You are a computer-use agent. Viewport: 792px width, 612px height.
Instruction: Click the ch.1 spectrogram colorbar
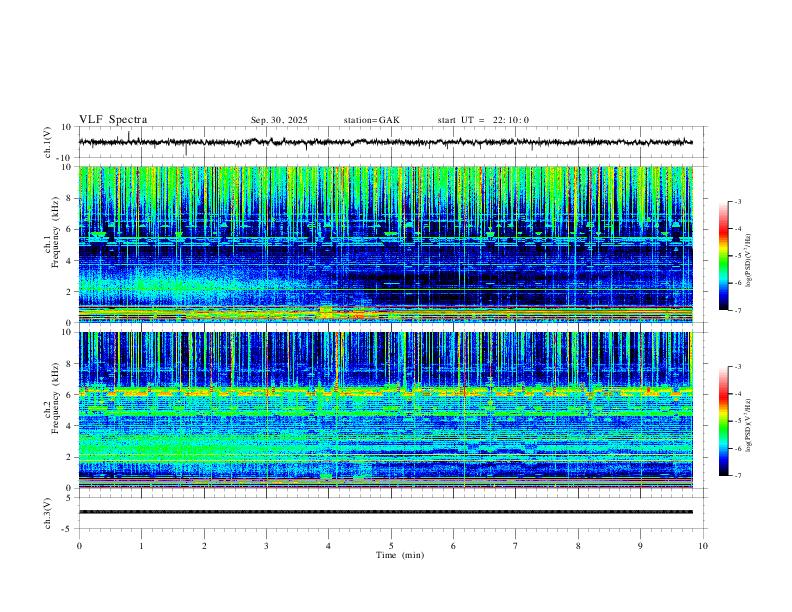pyautogui.click(x=724, y=256)
